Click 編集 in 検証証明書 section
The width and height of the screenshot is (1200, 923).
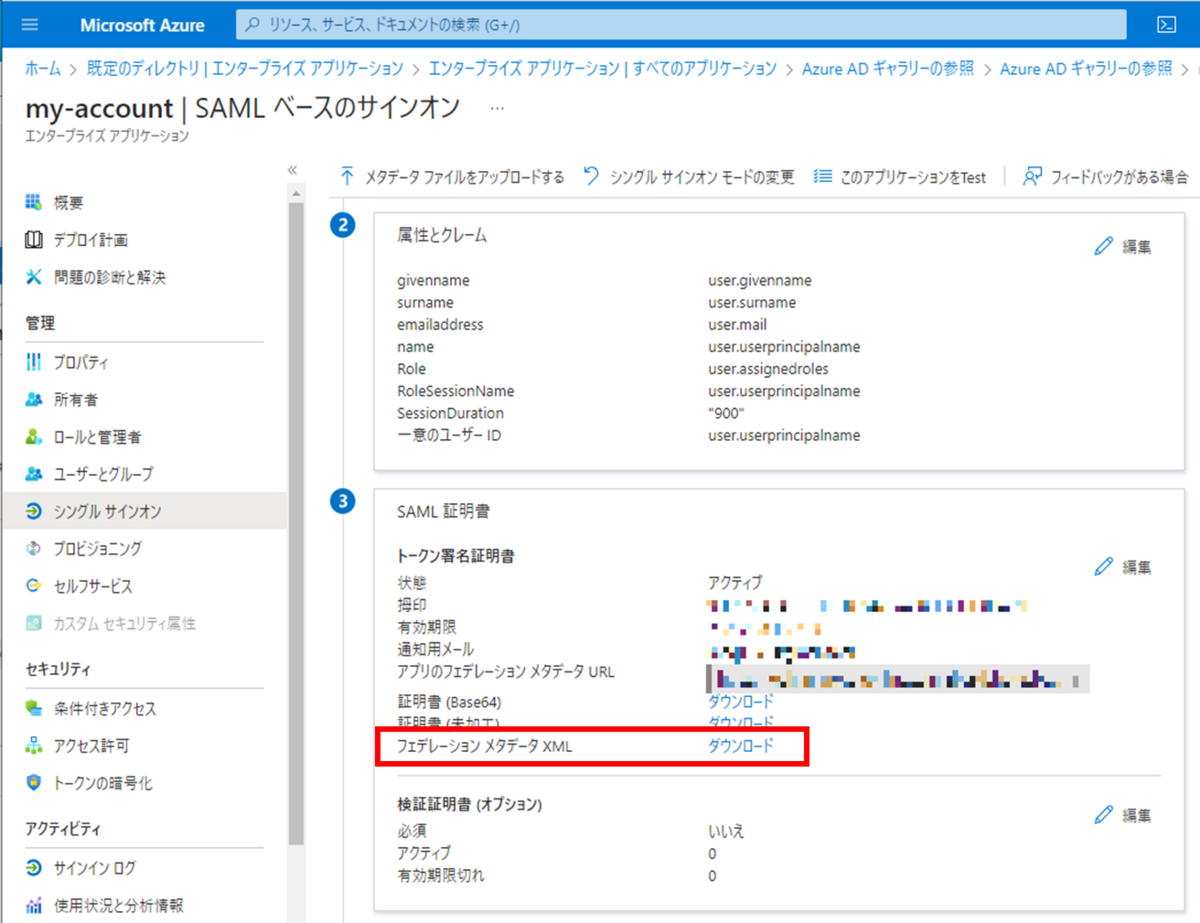[1124, 815]
